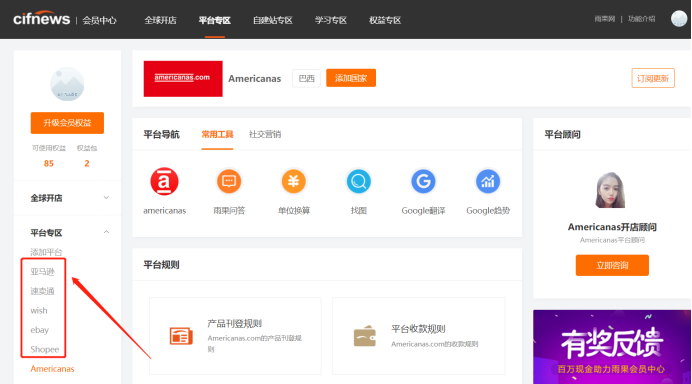Click the available benefits count 85
Screen dimensions: 692x384
(x=49, y=163)
